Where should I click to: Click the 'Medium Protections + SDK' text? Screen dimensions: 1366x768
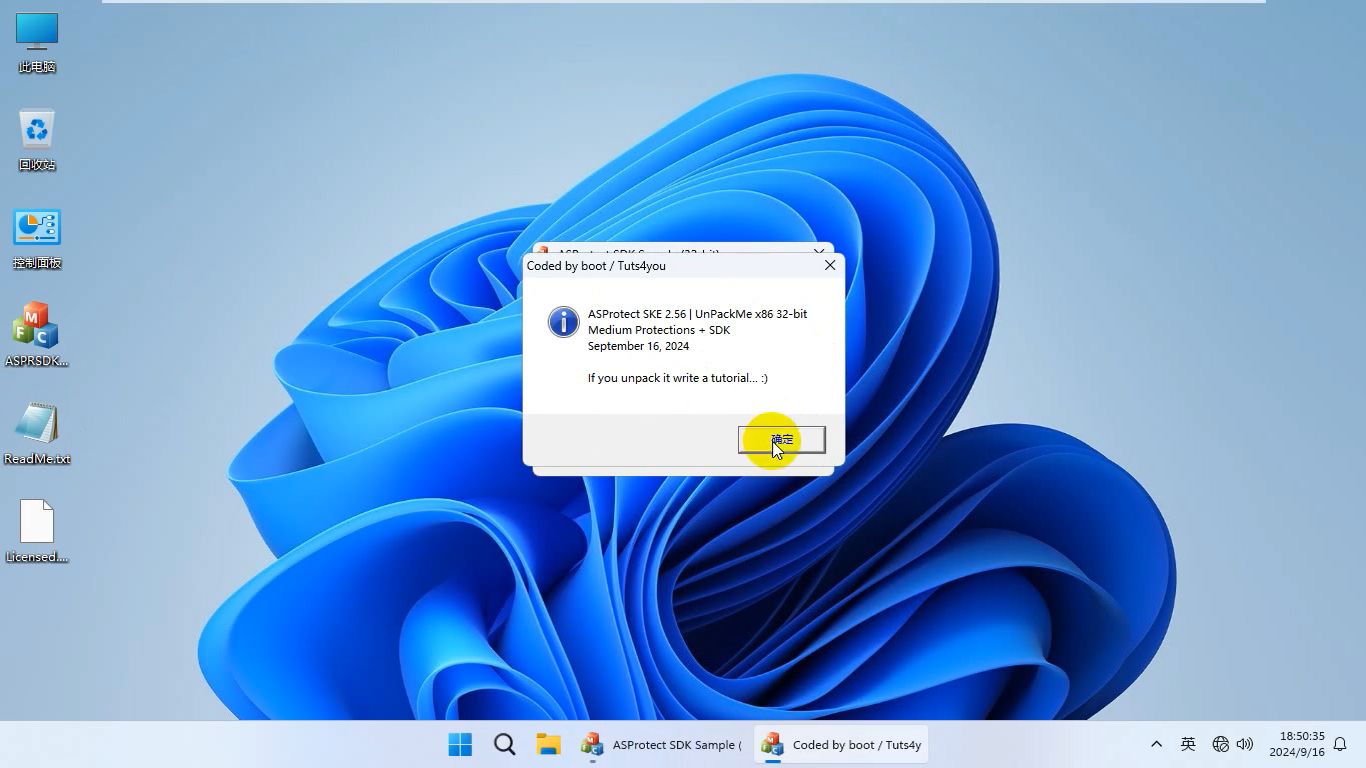point(659,330)
